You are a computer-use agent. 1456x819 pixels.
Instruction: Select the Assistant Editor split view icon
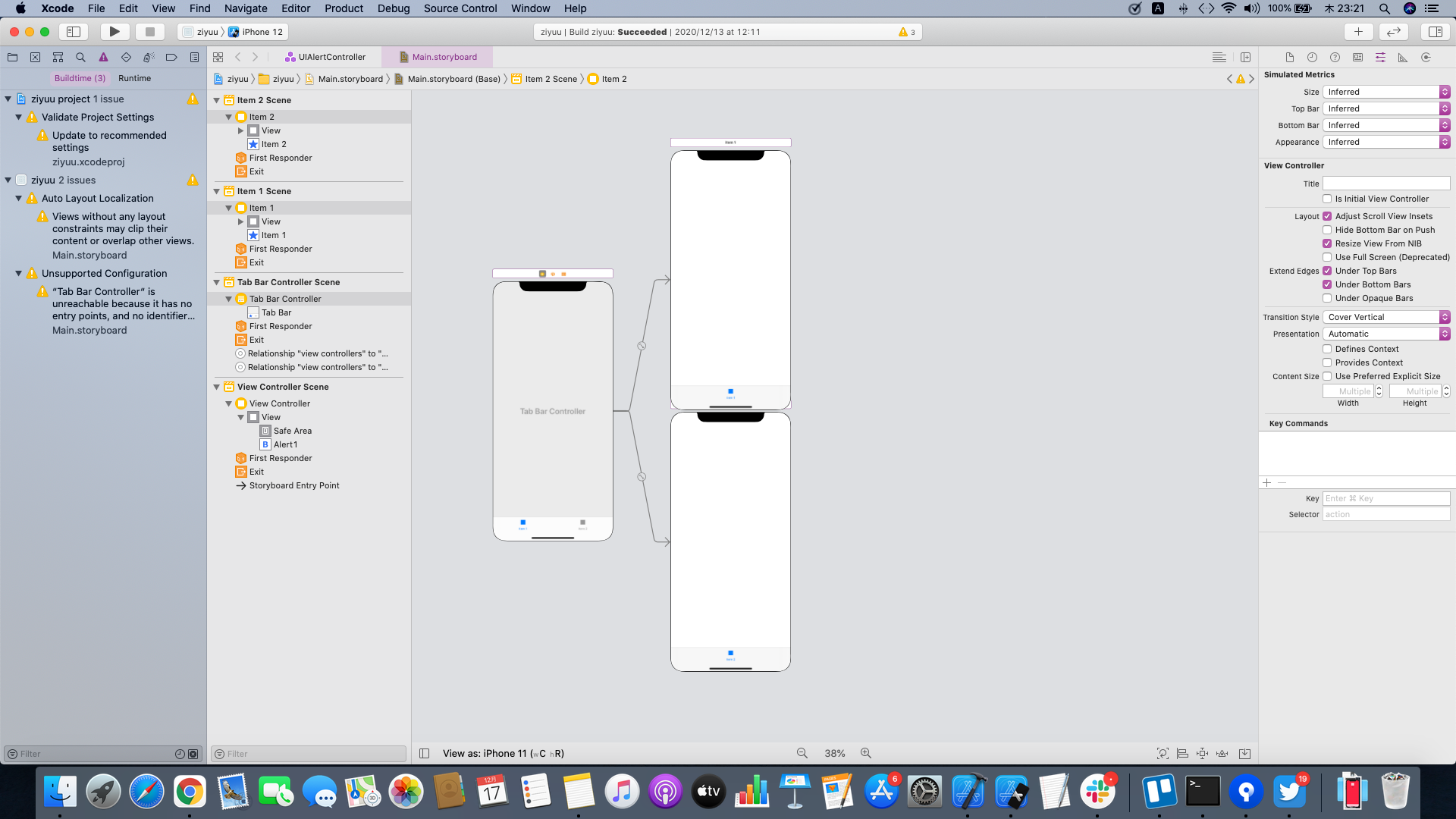click(x=1246, y=57)
